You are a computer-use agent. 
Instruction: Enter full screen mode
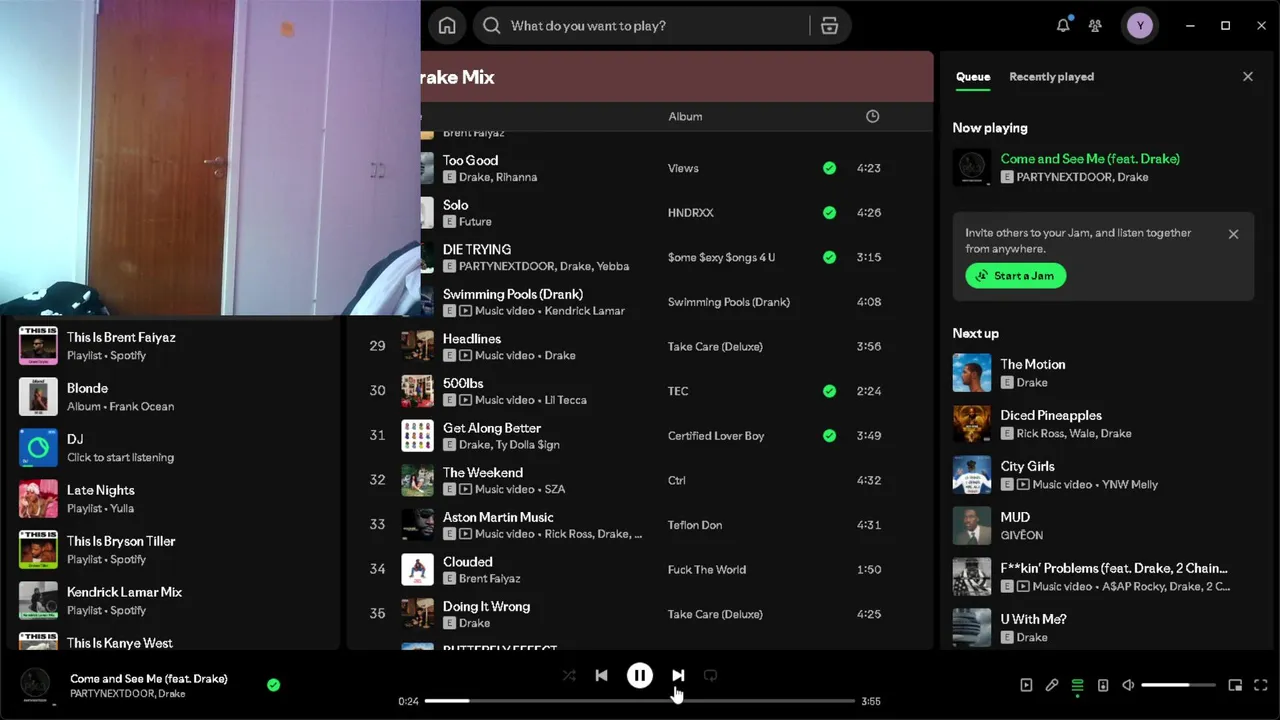point(1261,685)
